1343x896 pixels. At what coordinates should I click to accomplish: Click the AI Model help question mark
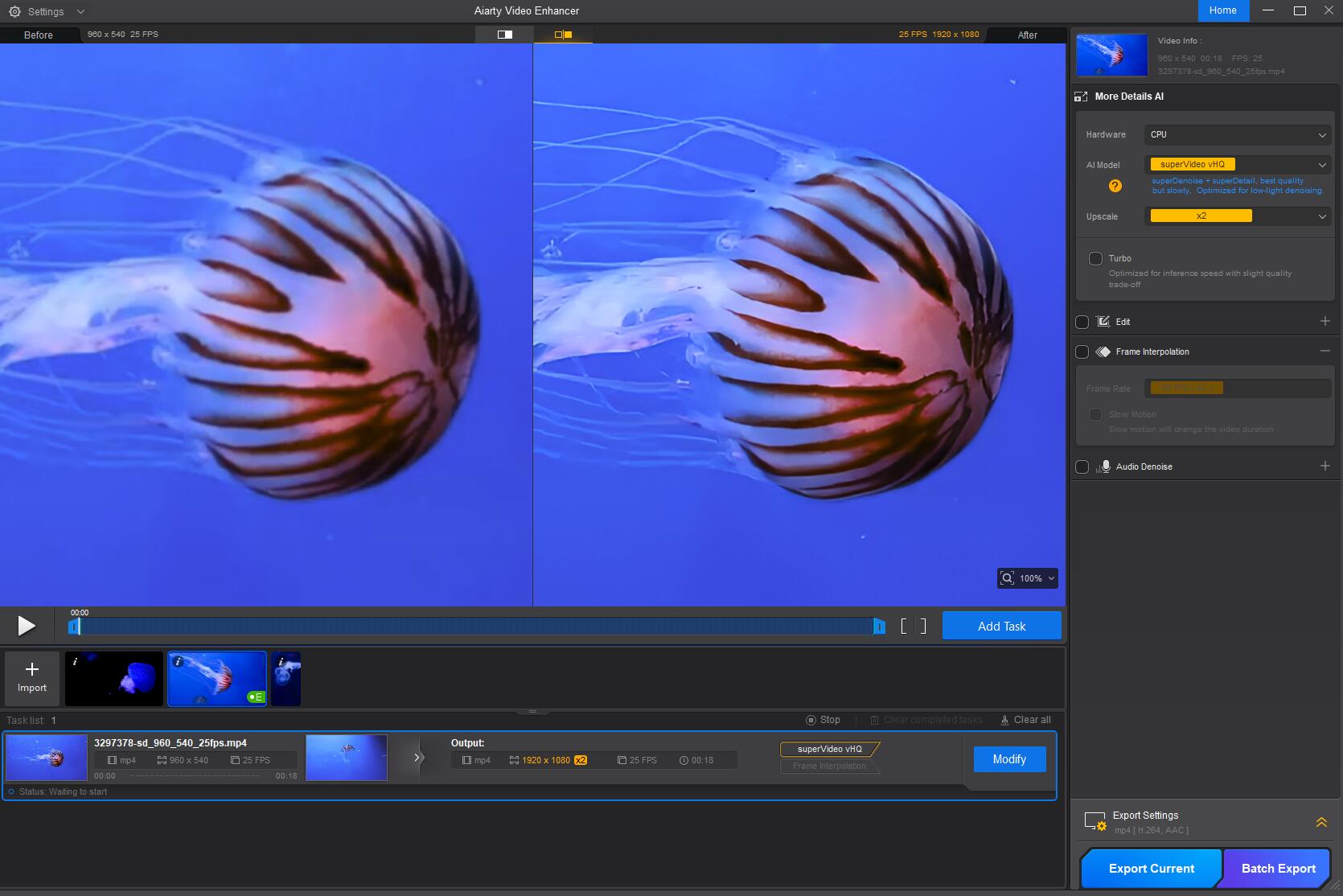tap(1115, 186)
